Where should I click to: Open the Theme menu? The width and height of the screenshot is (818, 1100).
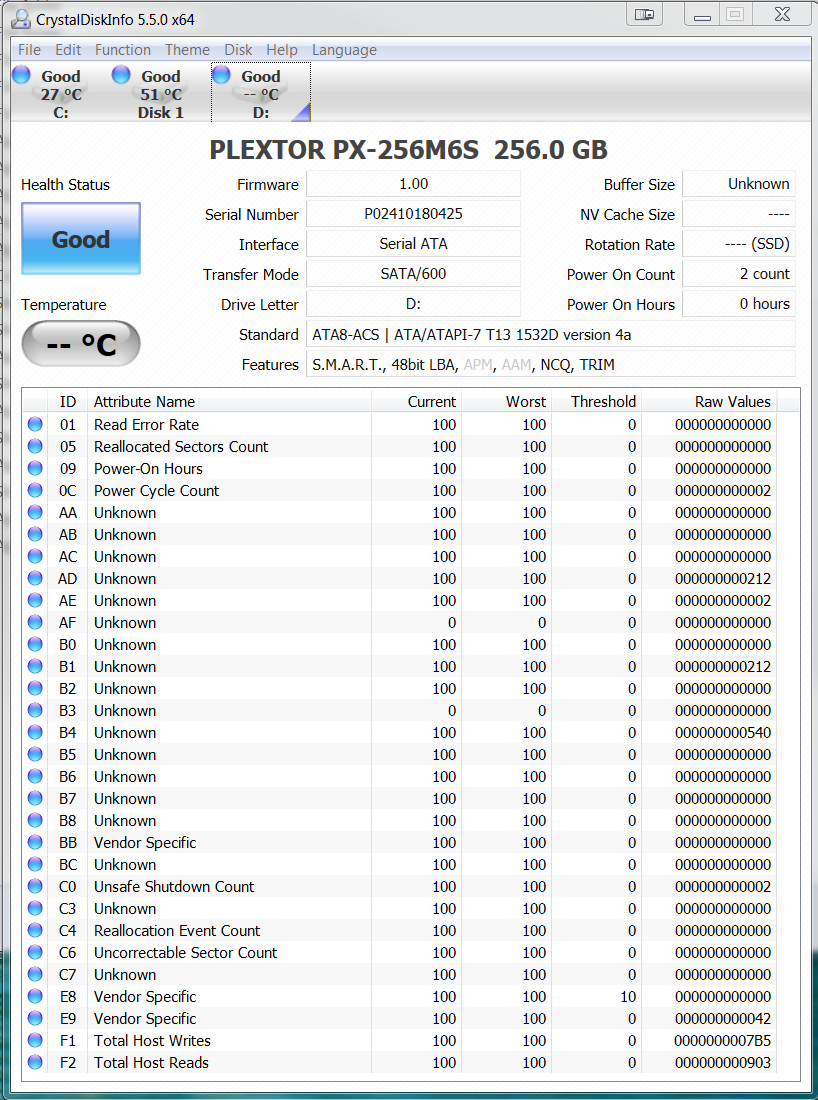[x=187, y=50]
